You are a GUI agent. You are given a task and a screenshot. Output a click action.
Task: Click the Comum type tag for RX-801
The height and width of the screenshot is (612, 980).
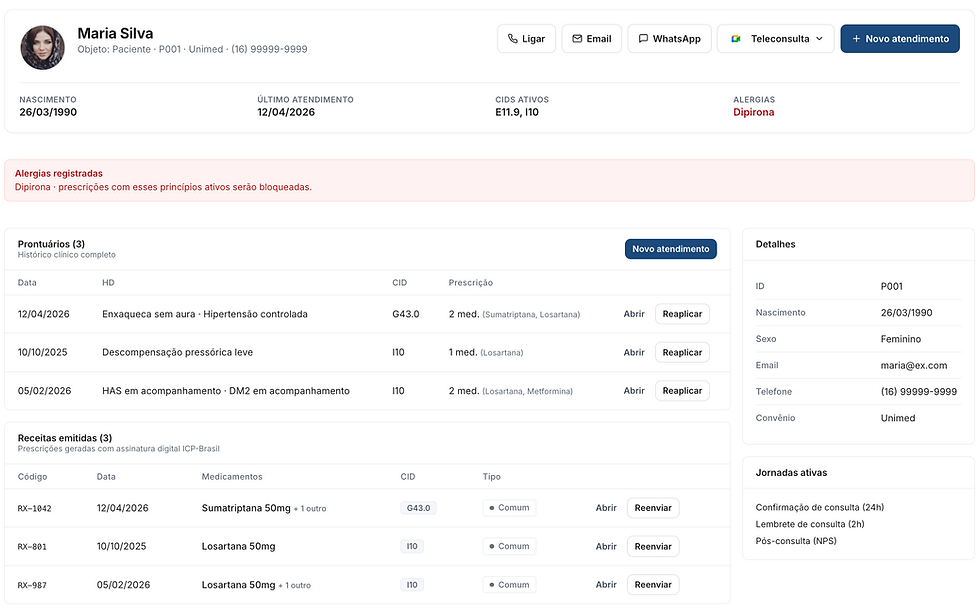pos(509,546)
